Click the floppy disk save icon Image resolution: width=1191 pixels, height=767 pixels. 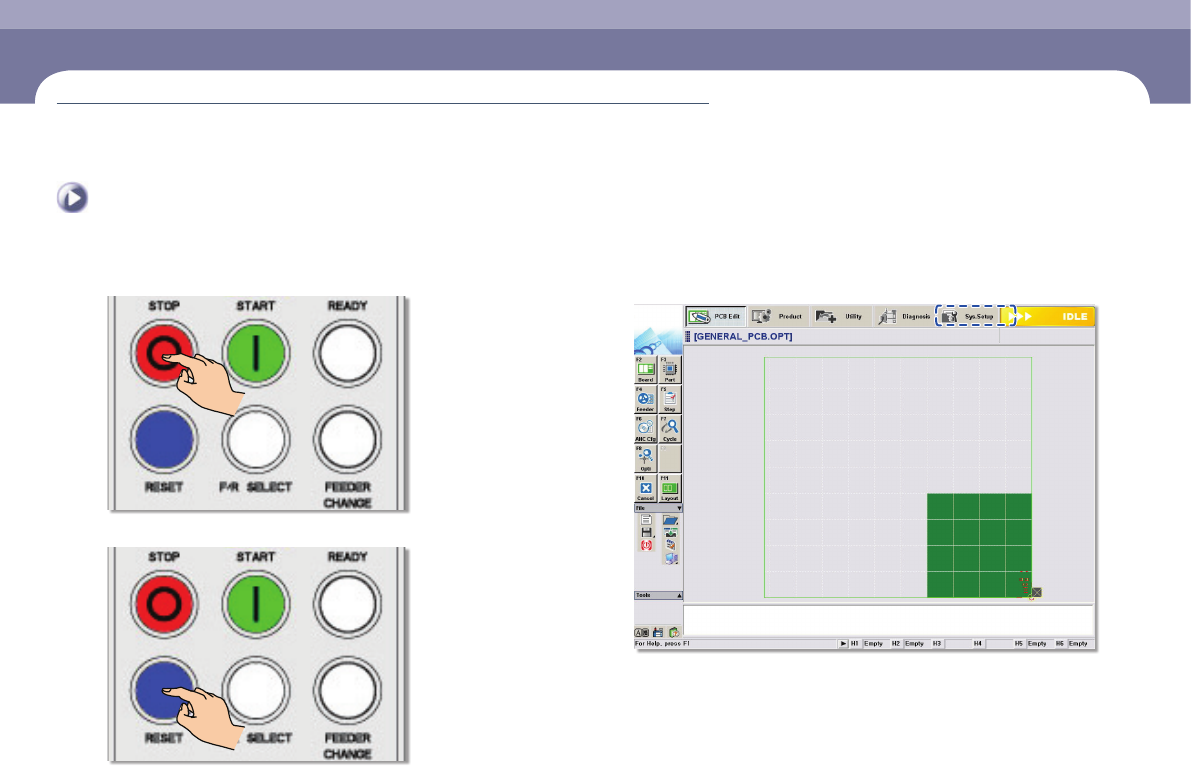tap(646, 532)
